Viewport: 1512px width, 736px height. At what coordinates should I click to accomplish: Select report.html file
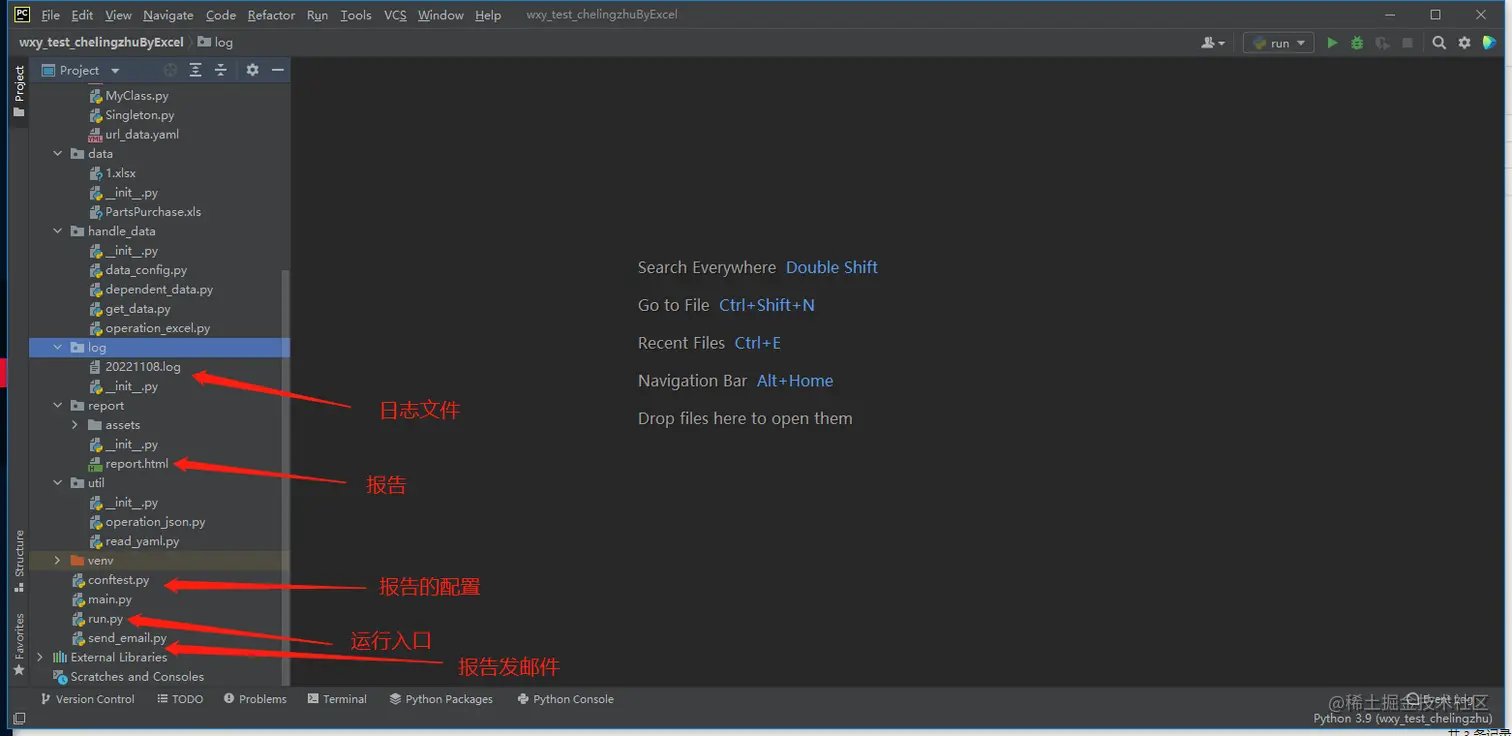137,464
